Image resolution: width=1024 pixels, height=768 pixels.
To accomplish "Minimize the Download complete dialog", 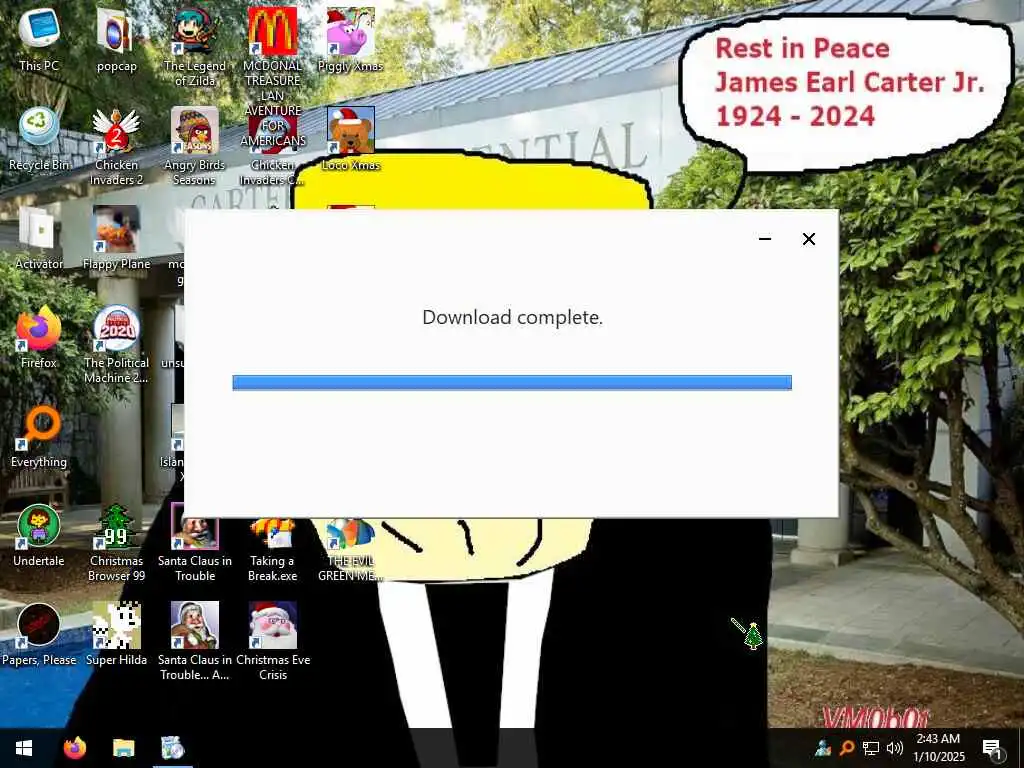I will click(x=765, y=239).
